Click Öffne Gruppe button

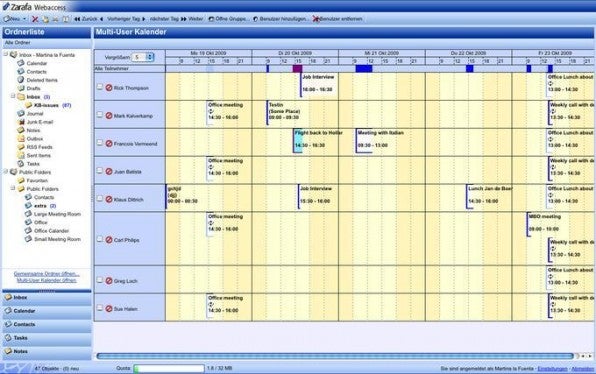pyautogui.click(x=229, y=19)
